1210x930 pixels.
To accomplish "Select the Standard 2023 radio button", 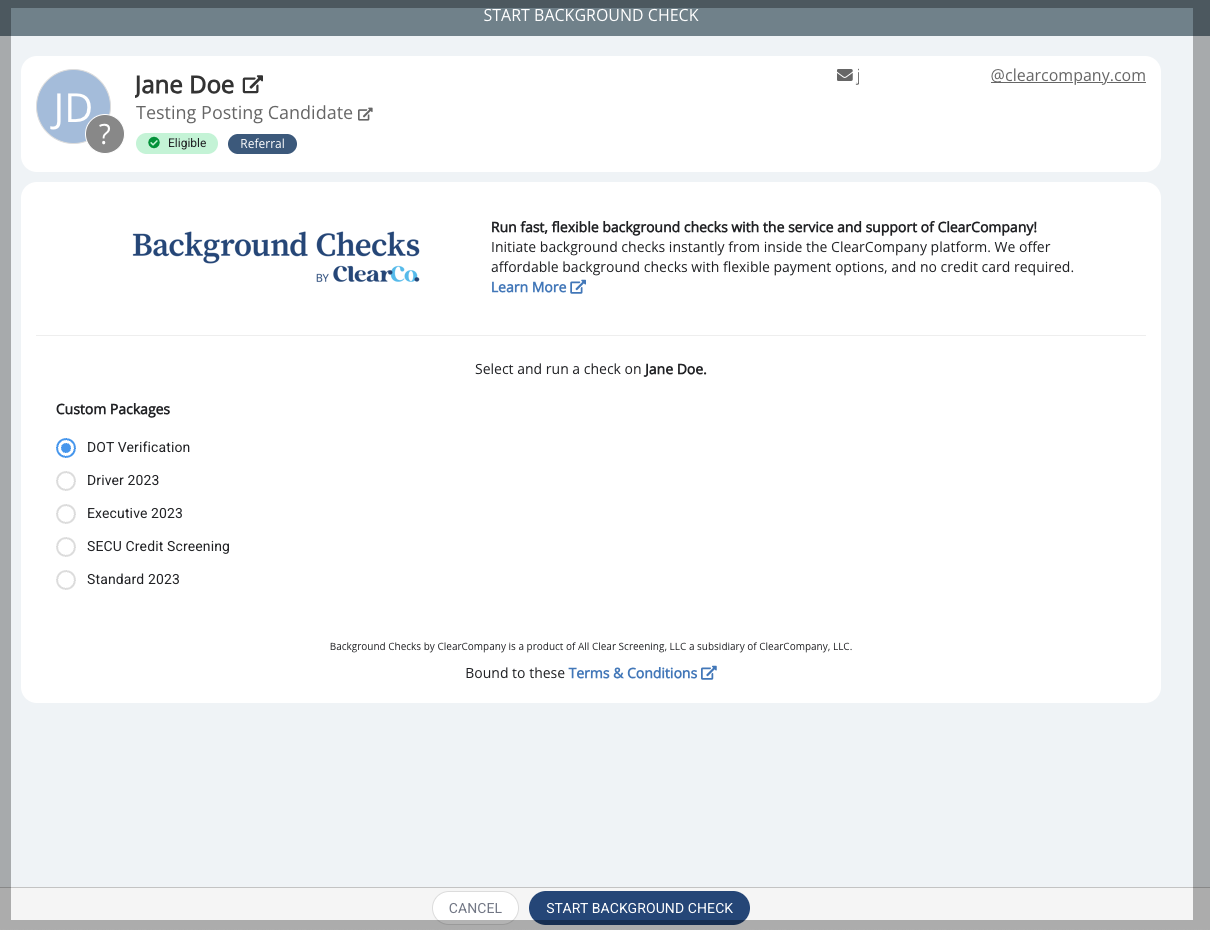I will tap(66, 579).
